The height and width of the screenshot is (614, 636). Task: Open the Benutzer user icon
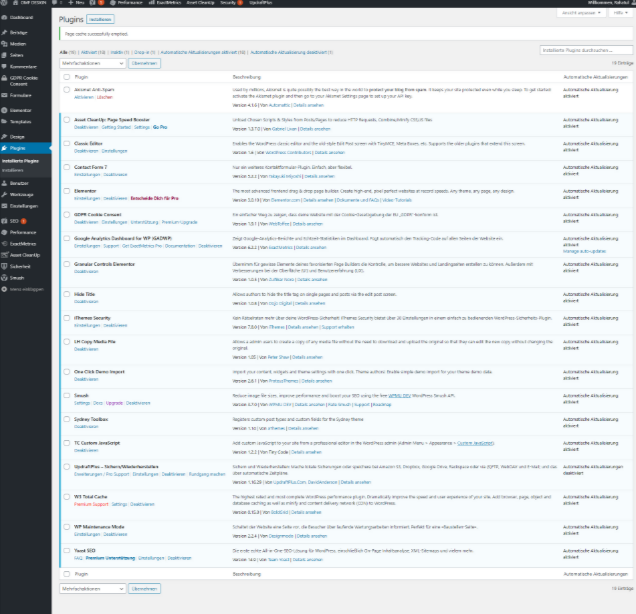click(x=4, y=183)
